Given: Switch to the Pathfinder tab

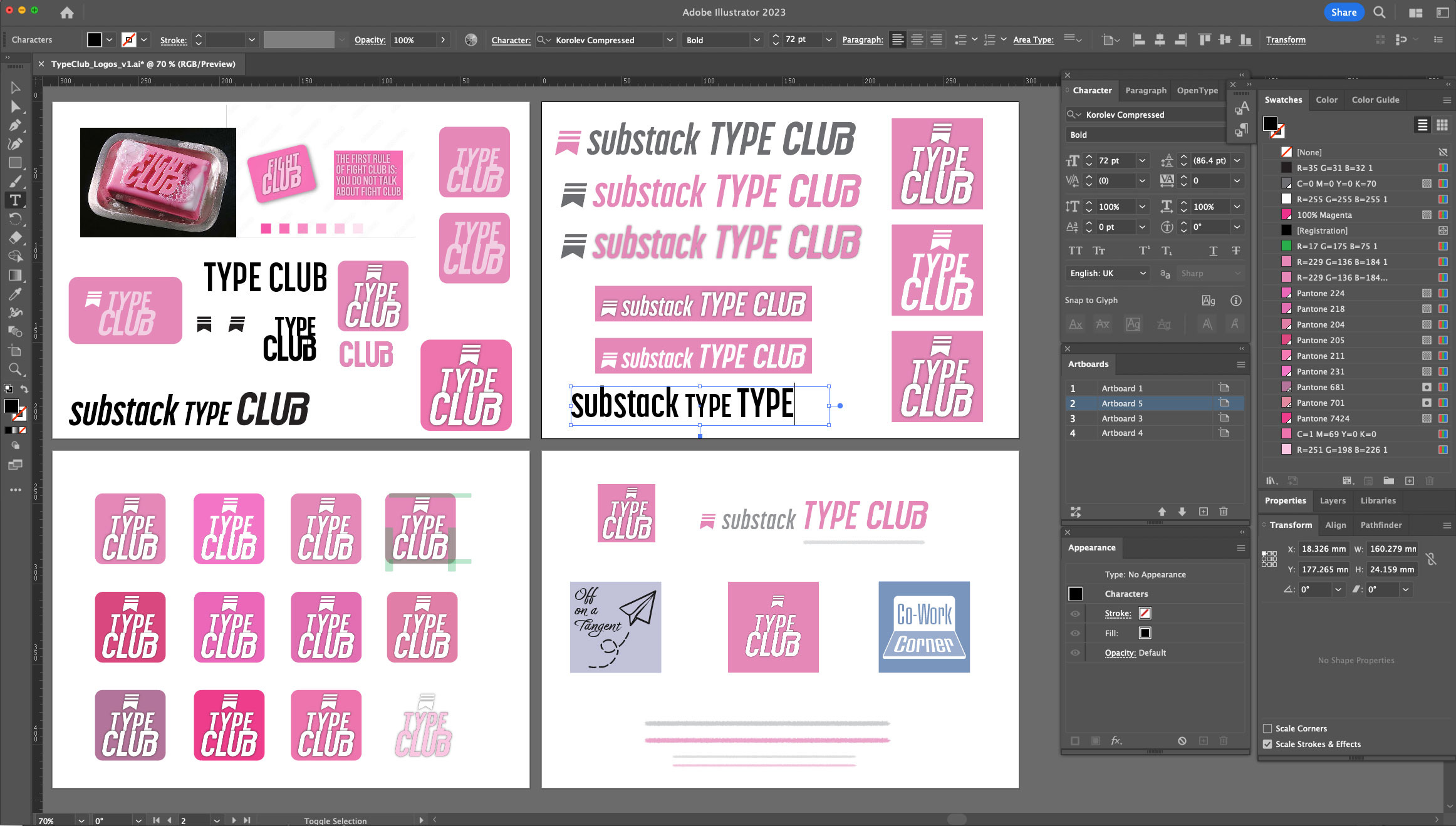Looking at the screenshot, I should pos(1381,525).
